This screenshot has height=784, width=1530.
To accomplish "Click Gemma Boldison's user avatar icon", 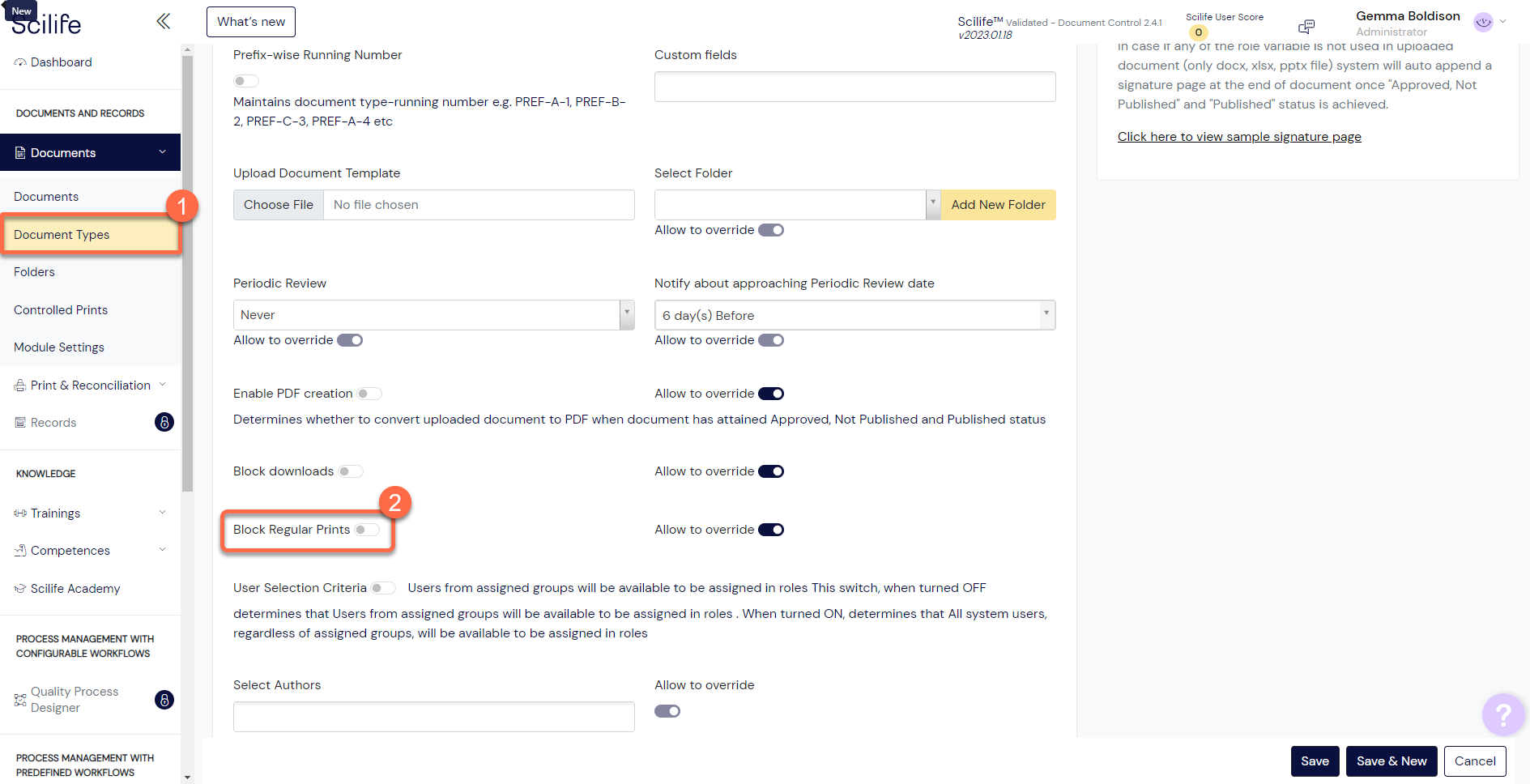I will [x=1482, y=23].
